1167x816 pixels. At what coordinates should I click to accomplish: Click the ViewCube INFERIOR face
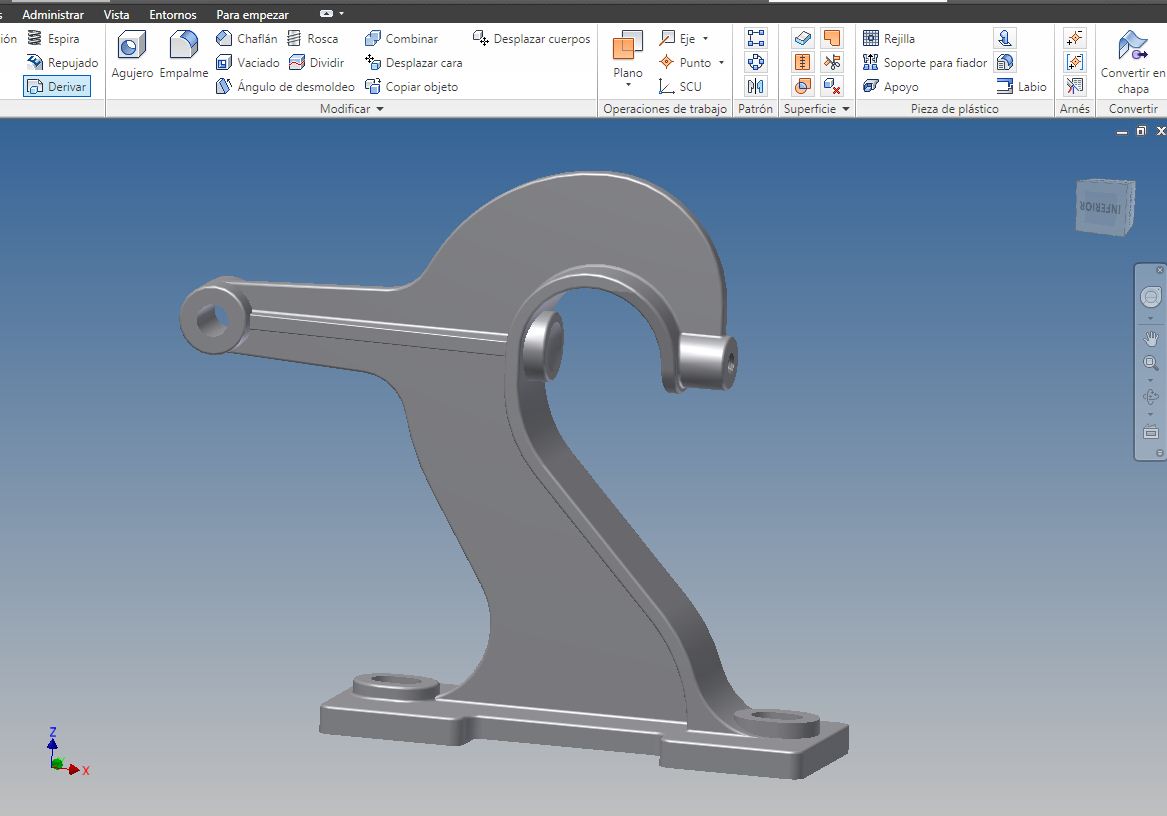pos(1101,207)
